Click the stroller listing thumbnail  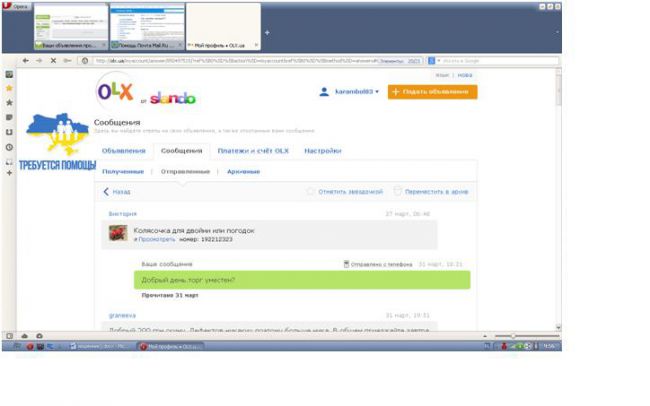pos(118,232)
